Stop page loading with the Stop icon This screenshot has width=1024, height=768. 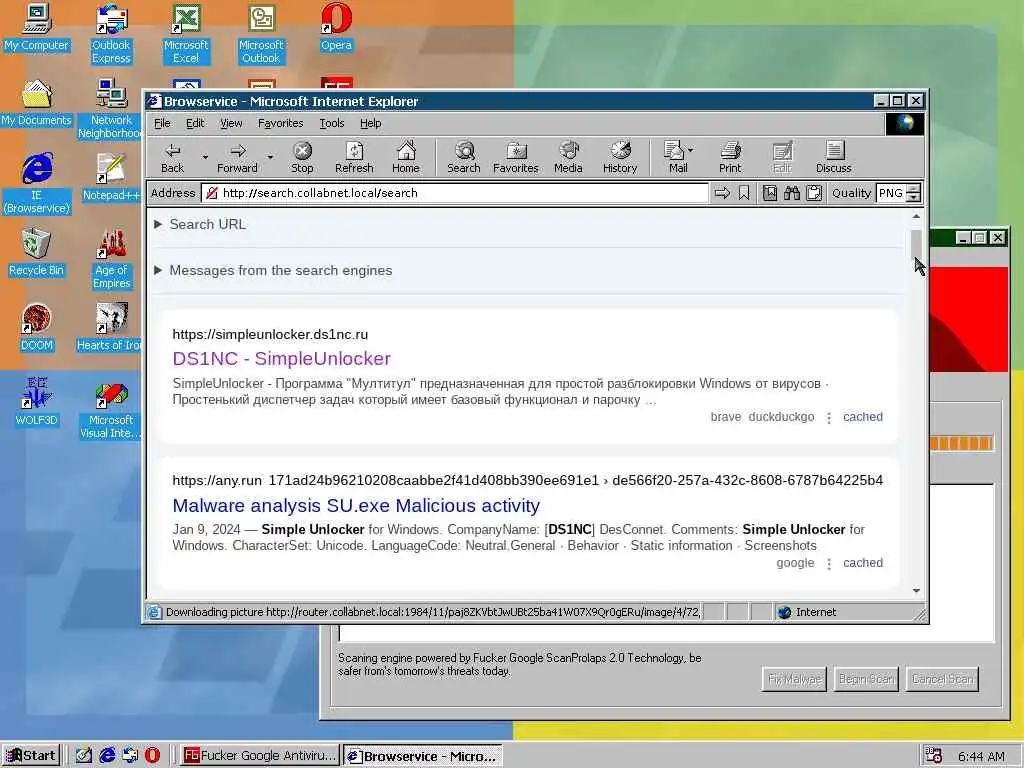pos(302,157)
